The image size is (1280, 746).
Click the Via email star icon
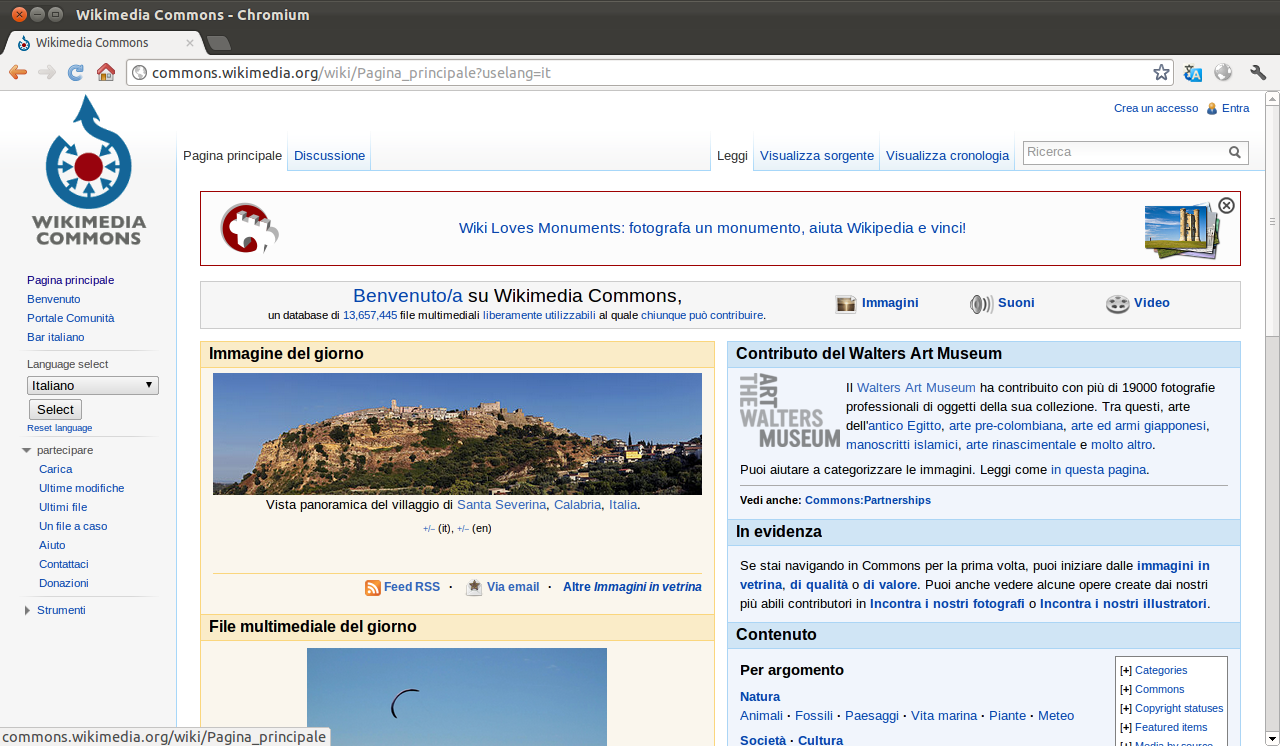coord(474,587)
